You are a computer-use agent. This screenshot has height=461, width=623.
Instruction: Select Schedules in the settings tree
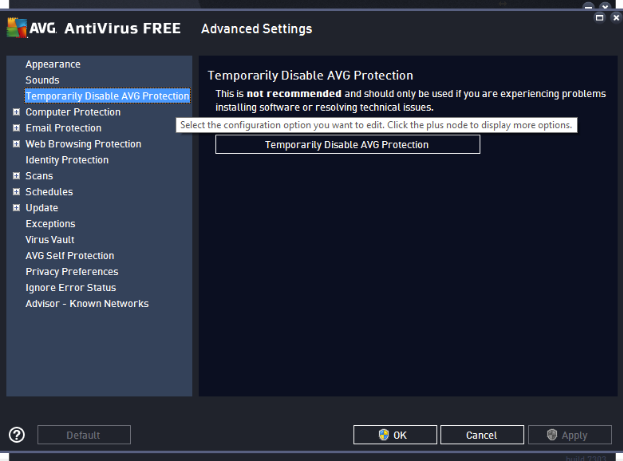(x=49, y=192)
